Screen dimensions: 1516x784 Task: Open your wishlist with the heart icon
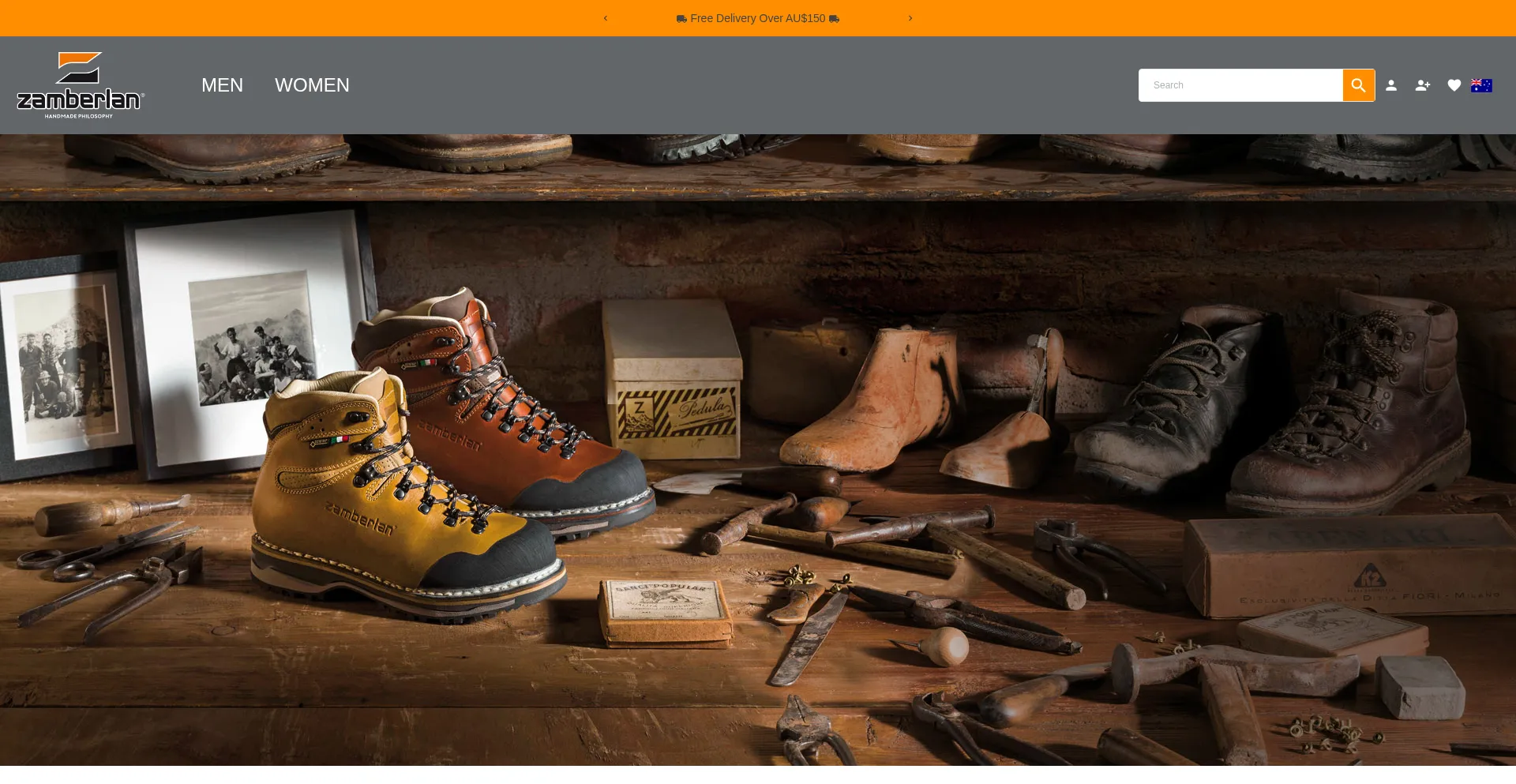coord(1454,84)
